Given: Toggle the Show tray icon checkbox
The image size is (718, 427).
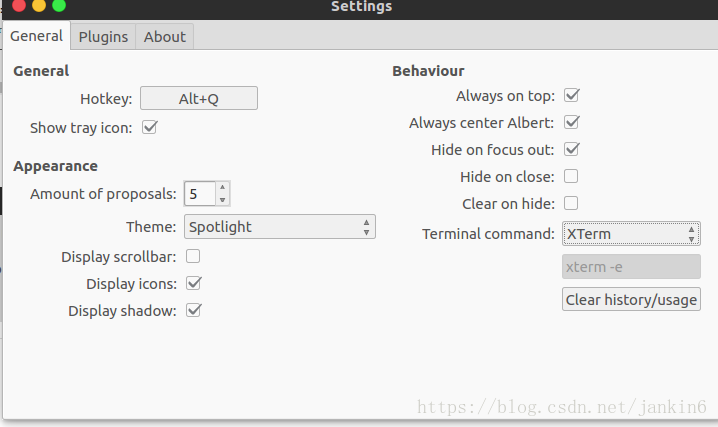Looking at the screenshot, I should point(150,127).
